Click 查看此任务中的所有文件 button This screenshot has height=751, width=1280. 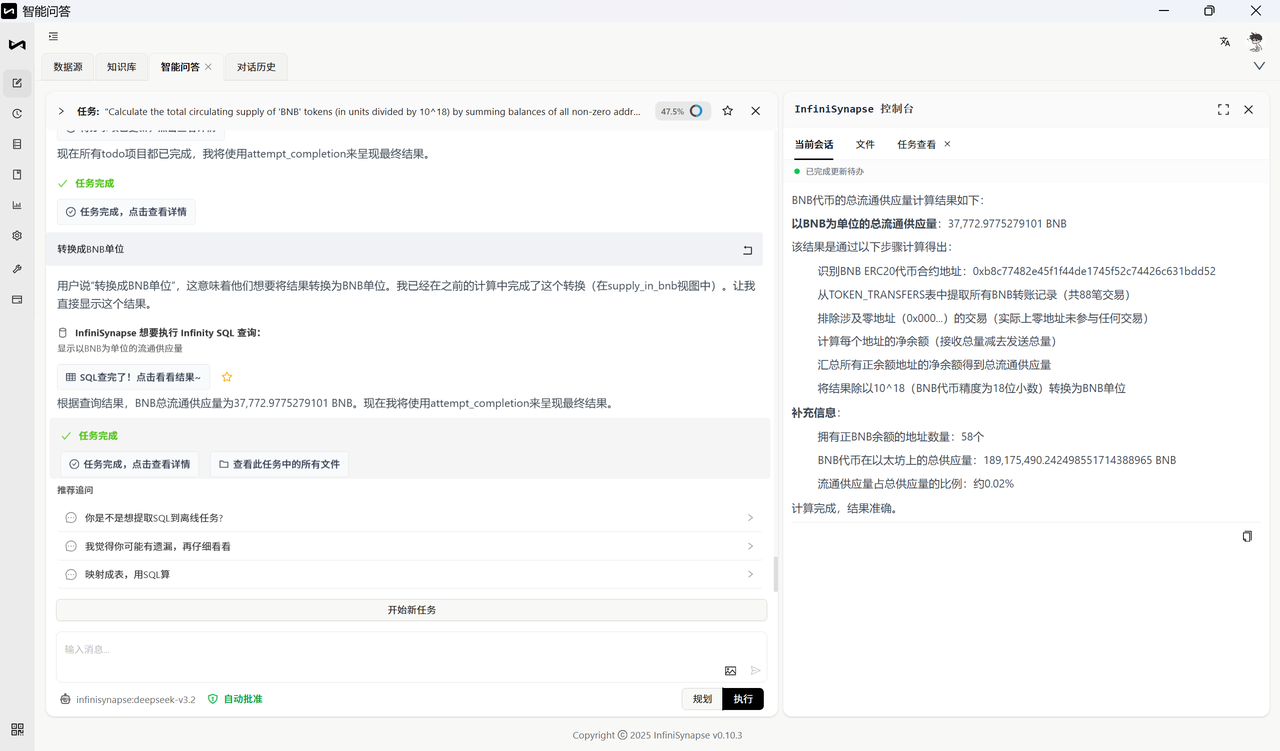click(279, 464)
